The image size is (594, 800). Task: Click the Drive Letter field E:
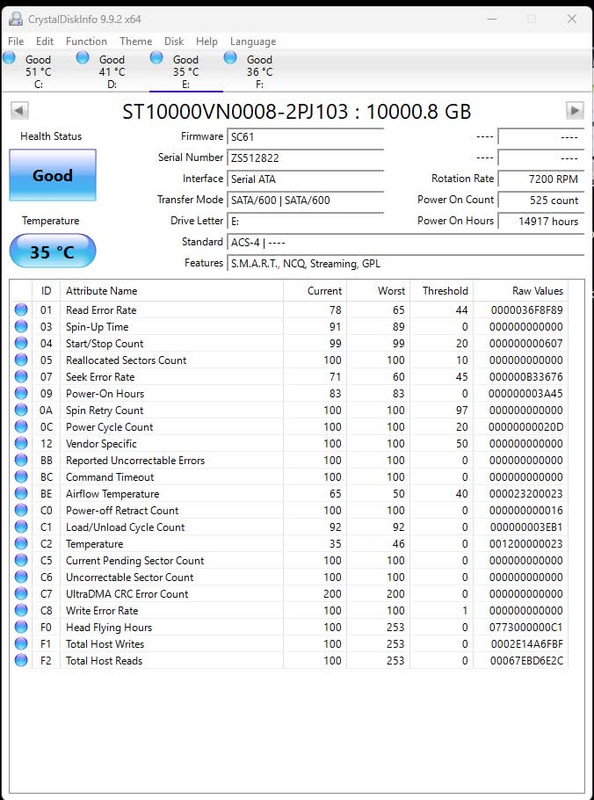pyautogui.click(x=305, y=221)
